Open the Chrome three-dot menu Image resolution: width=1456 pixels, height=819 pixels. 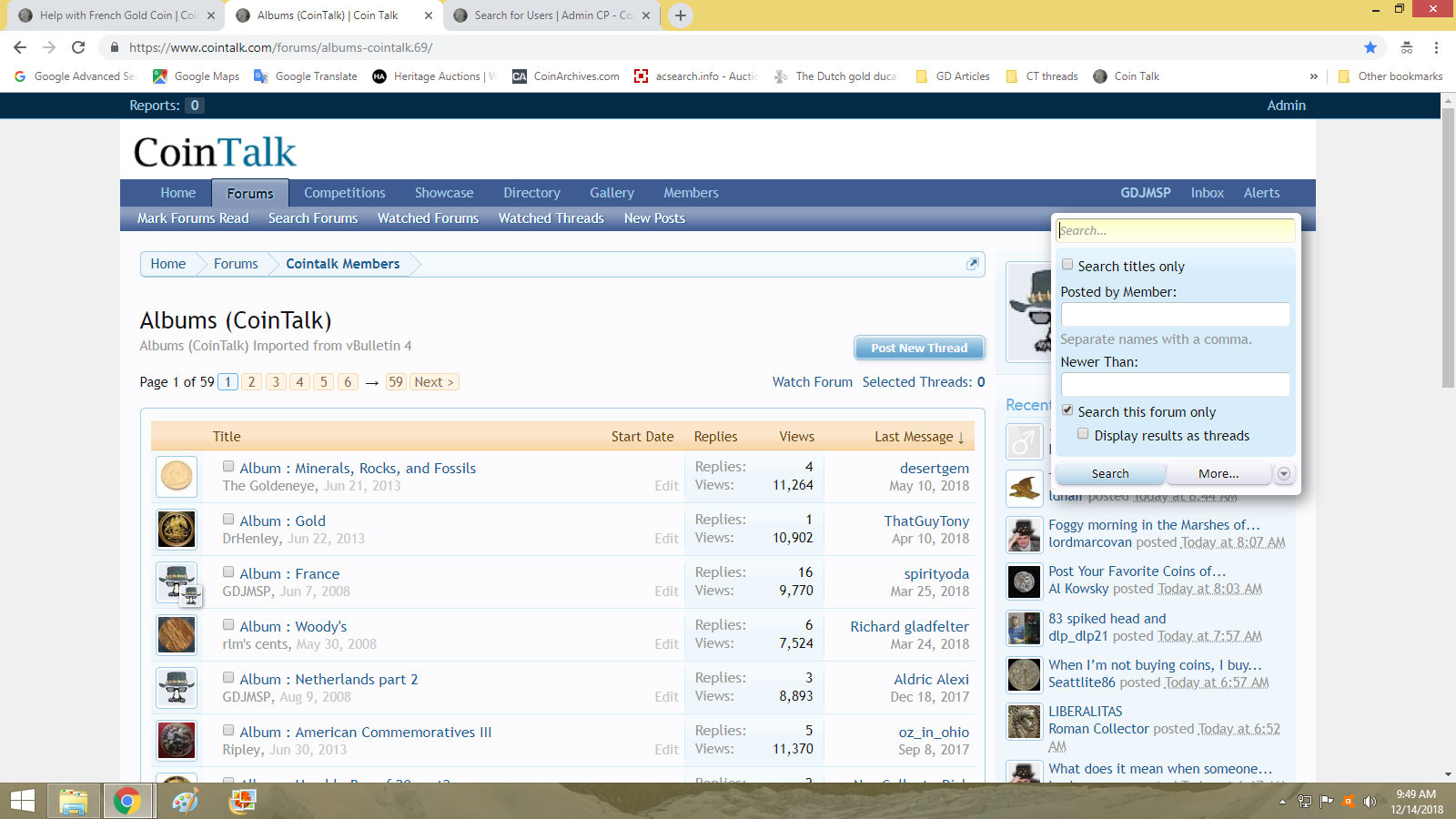pyautogui.click(x=1436, y=47)
